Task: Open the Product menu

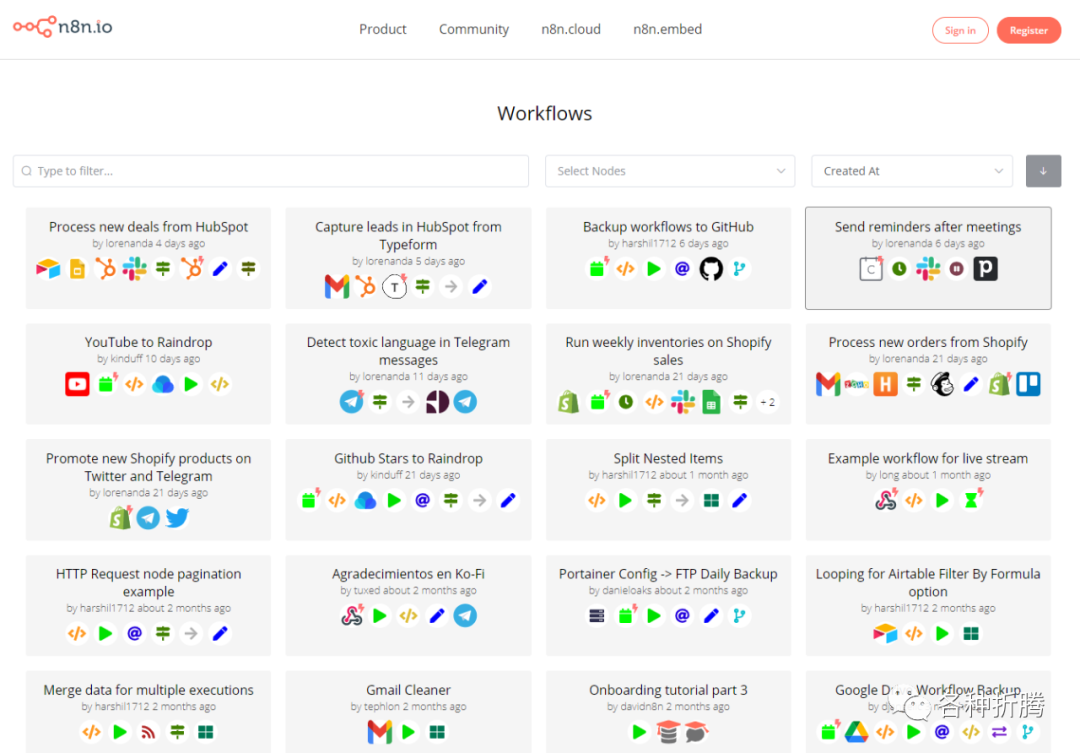Action: (x=382, y=30)
